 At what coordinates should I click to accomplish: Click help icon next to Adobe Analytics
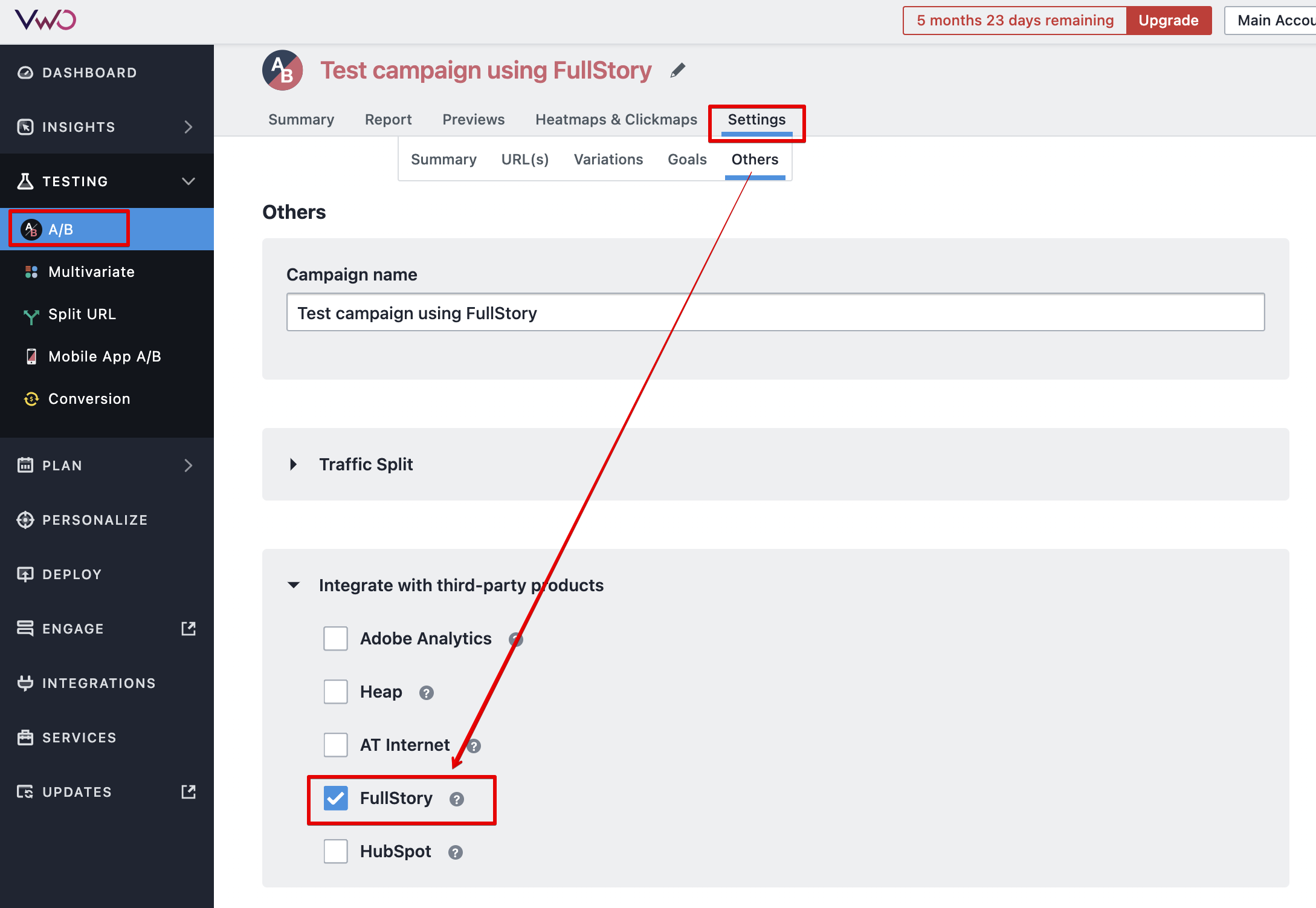(515, 640)
